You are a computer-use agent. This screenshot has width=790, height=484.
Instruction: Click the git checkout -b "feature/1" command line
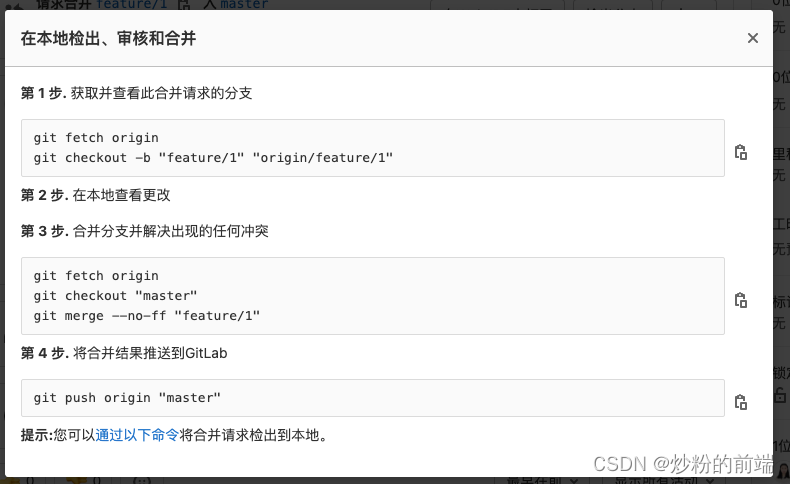click(213, 158)
